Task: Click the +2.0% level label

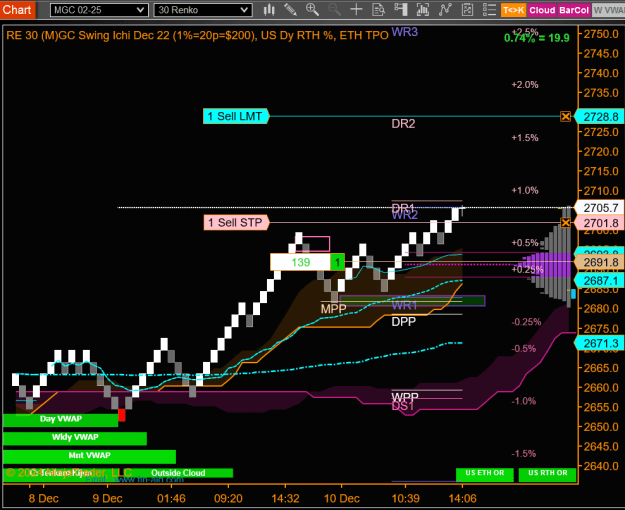Action: [x=525, y=85]
